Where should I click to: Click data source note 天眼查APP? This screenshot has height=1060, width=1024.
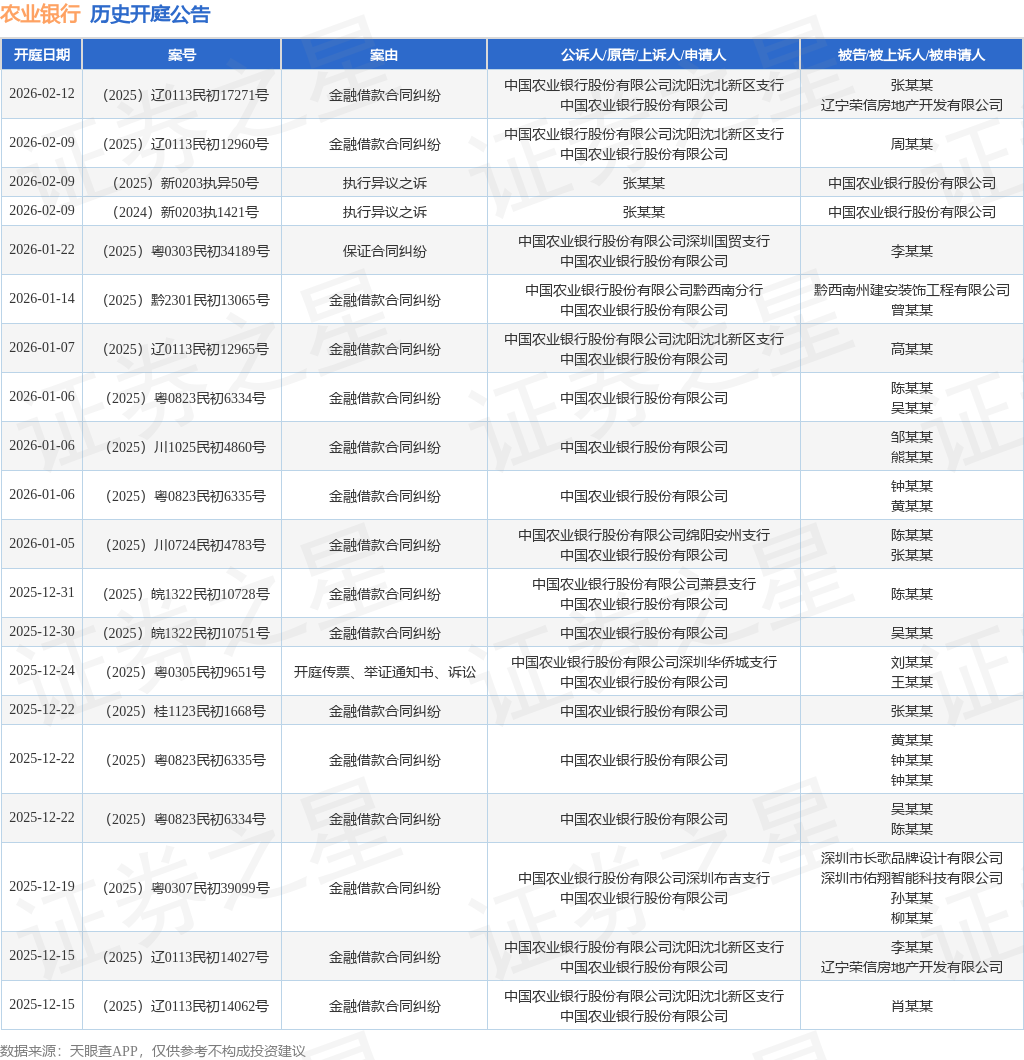click(103, 1051)
